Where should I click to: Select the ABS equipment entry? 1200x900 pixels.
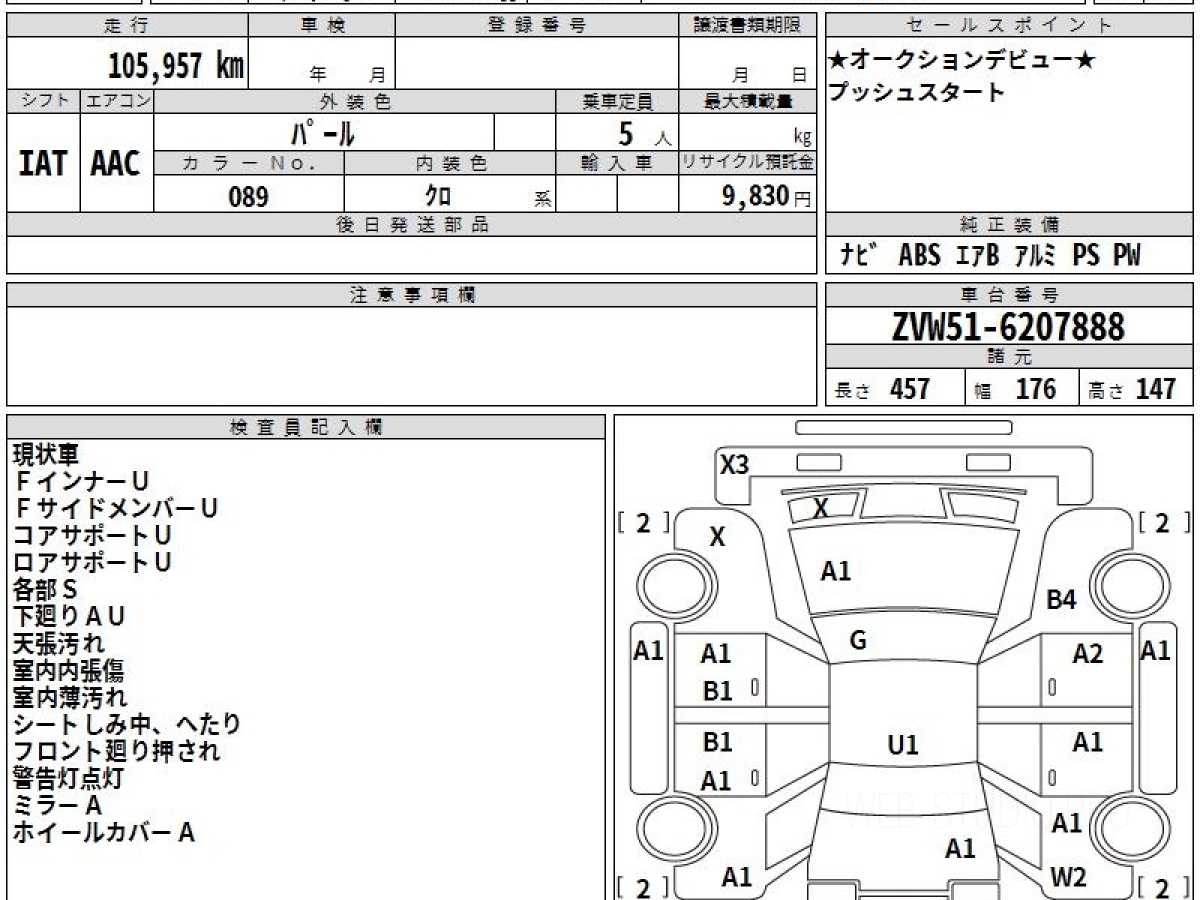[919, 256]
